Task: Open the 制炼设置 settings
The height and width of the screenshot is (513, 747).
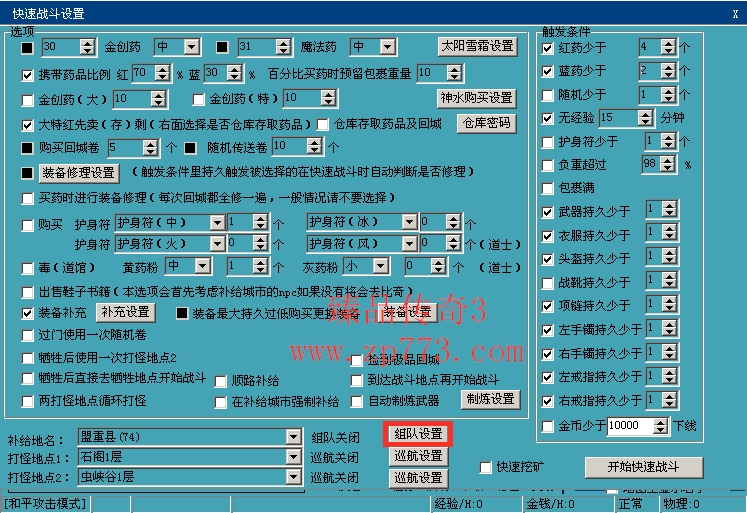Action: (x=489, y=399)
